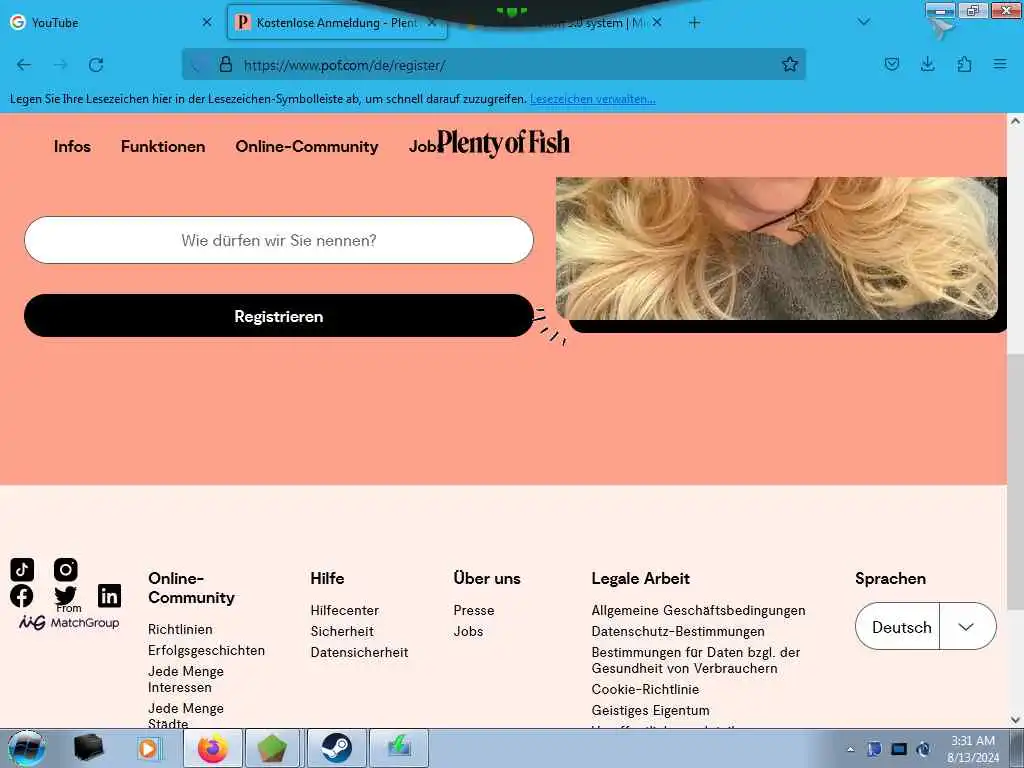Open the Instagram icon in footer
The height and width of the screenshot is (768, 1024).
click(65, 569)
